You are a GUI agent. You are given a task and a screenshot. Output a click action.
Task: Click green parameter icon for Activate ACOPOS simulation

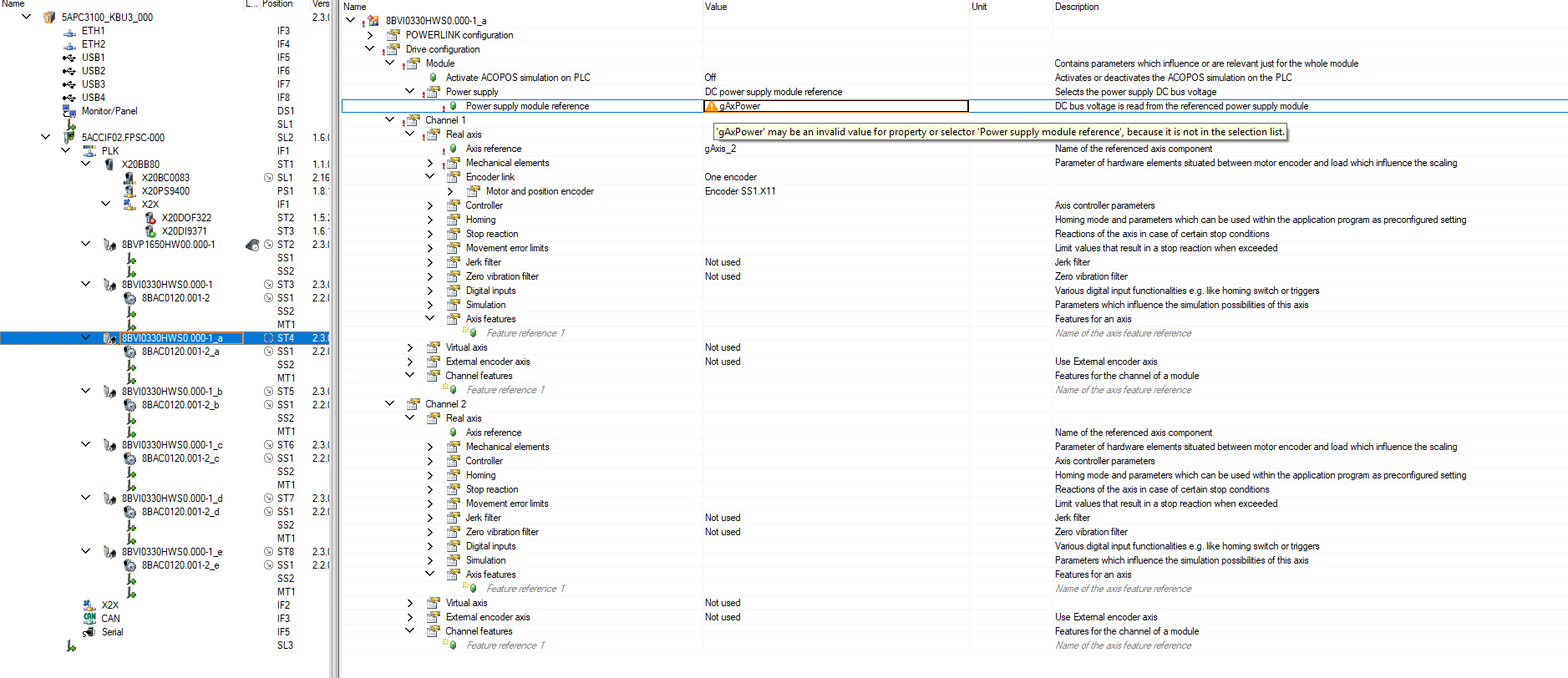(433, 78)
